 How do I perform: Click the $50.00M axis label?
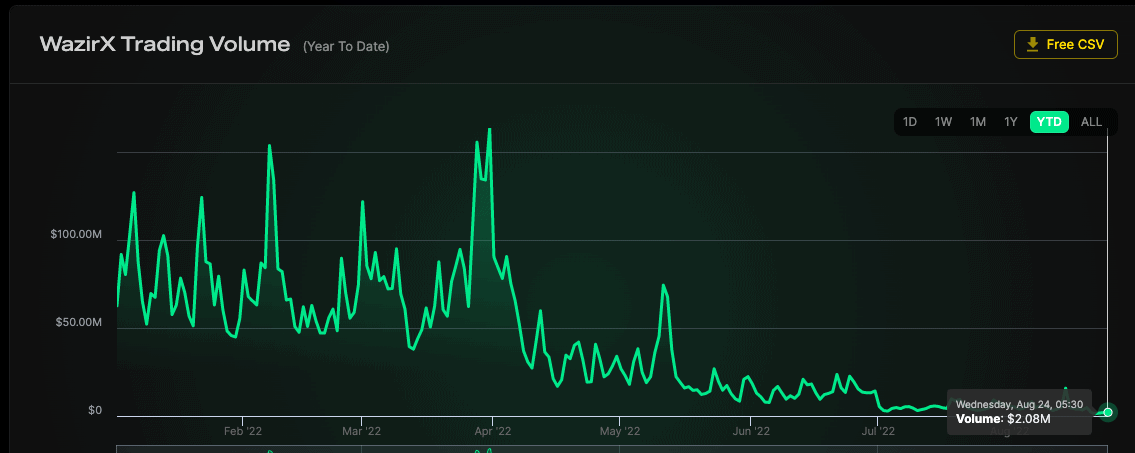tap(78, 321)
